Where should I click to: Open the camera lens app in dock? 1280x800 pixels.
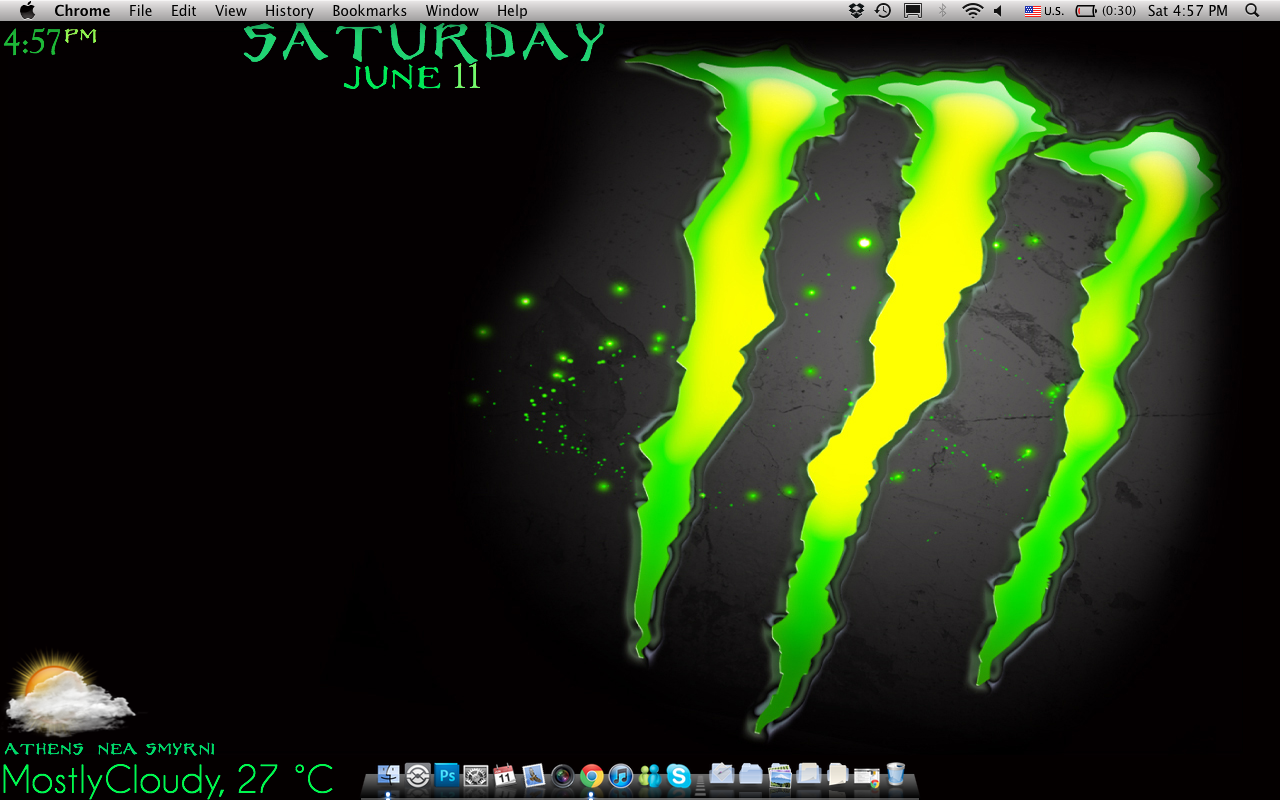tap(563, 776)
